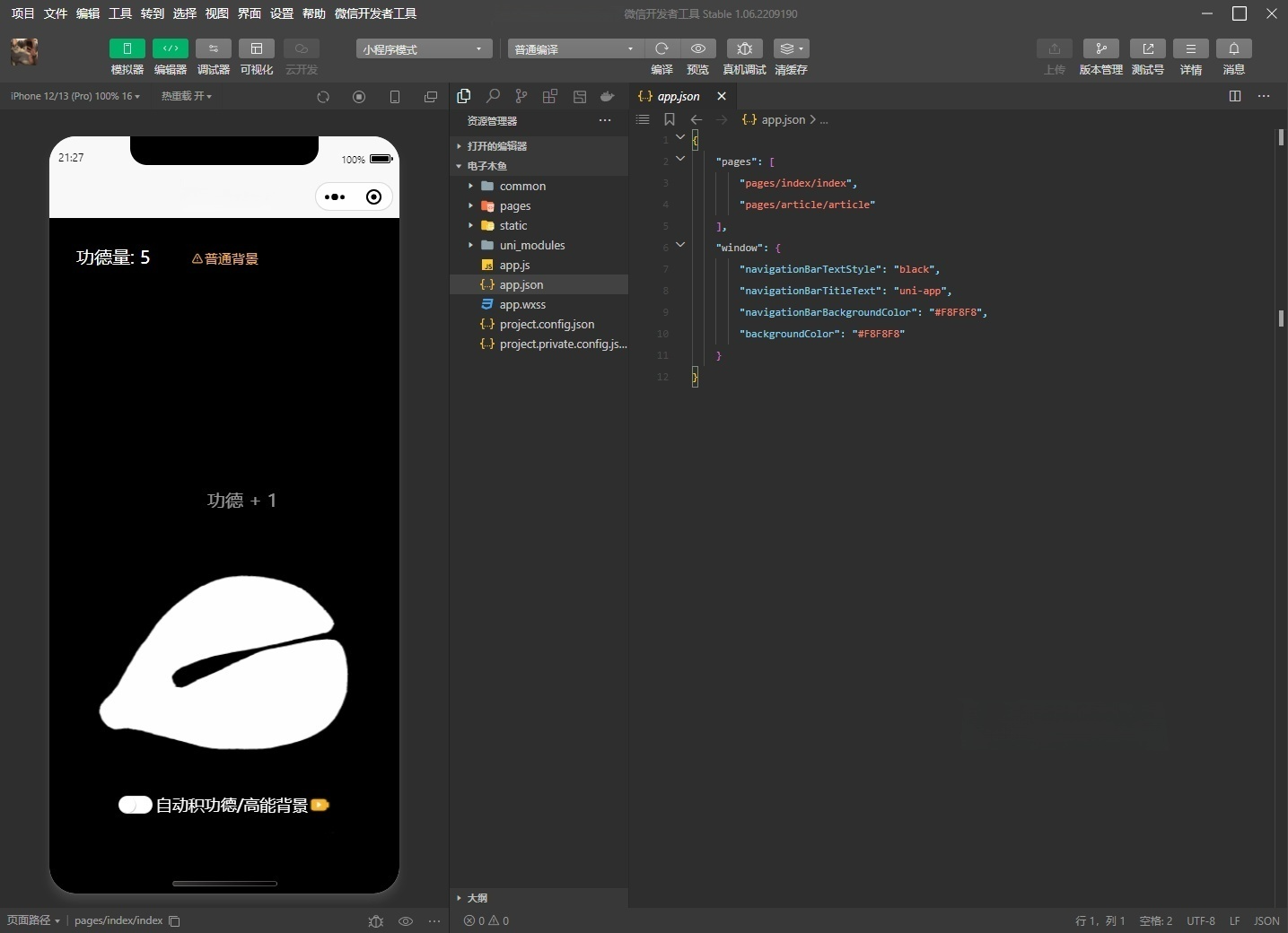Image resolution: width=1288 pixels, height=933 pixels.
Task: Open the source control icon in sidebar
Action: (521, 96)
